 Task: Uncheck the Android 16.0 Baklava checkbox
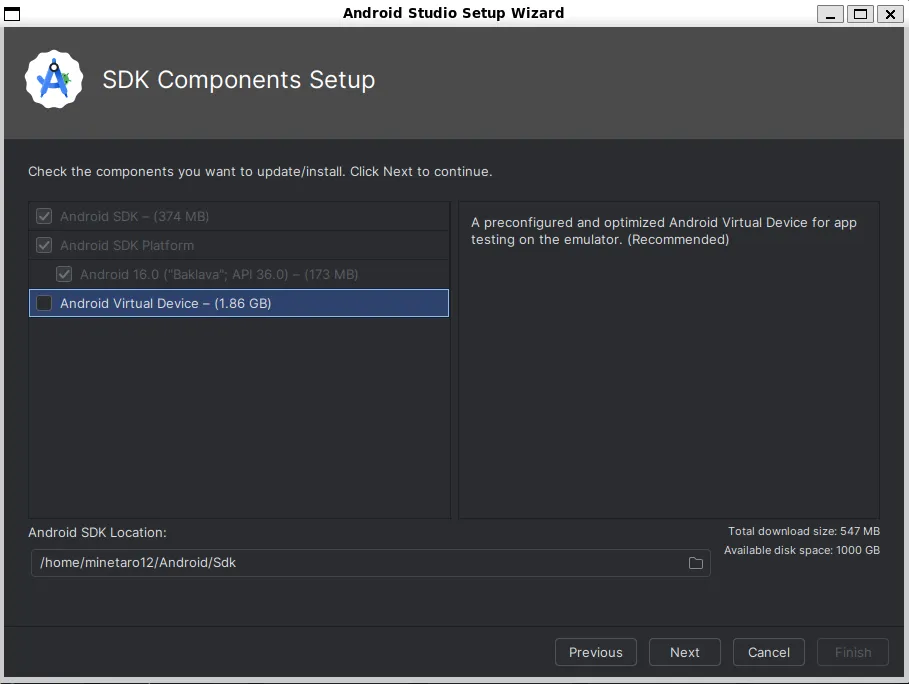click(64, 274)
